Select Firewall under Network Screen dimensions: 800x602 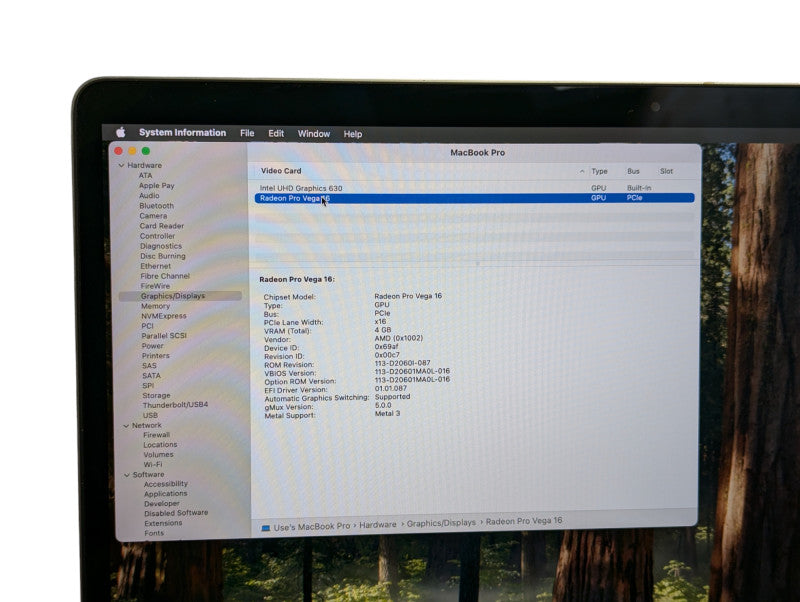pos(157,435)
